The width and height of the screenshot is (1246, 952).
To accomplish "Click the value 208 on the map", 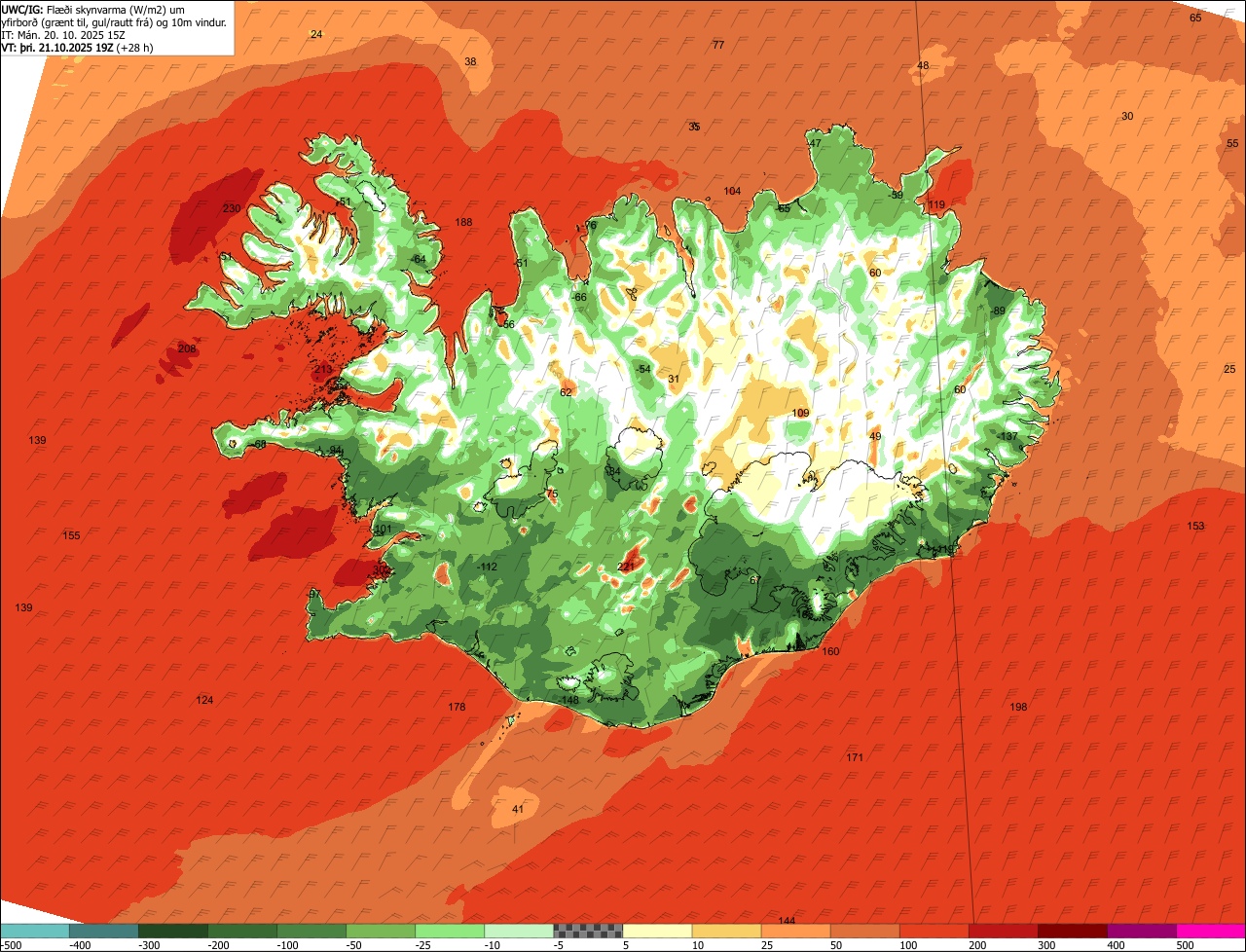I will 187,349.
